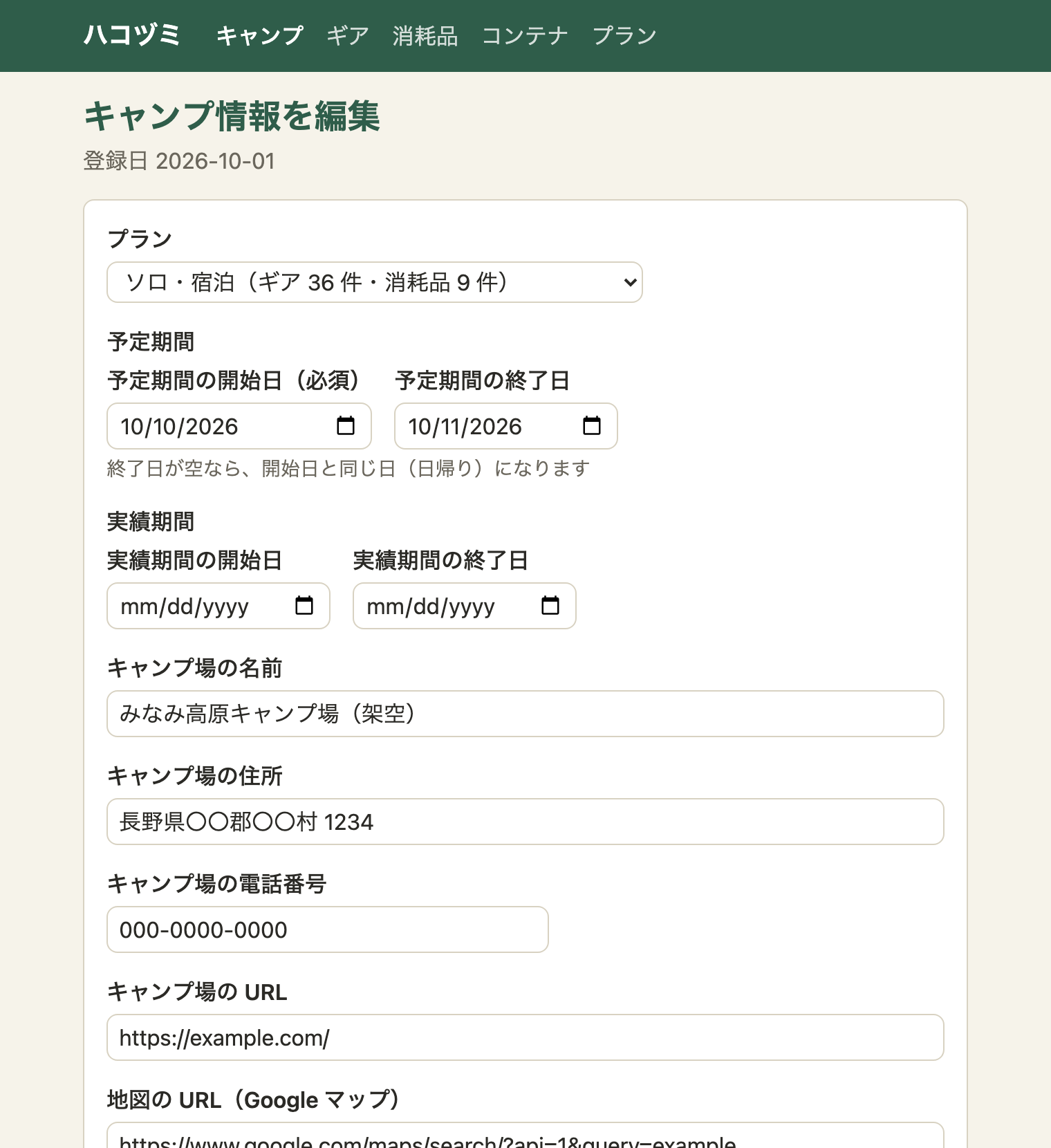Viewport: 1051px width, 1148px height.
Task: Focus the planned start date field 10/10/2026
Action: (x=239, y=426)
